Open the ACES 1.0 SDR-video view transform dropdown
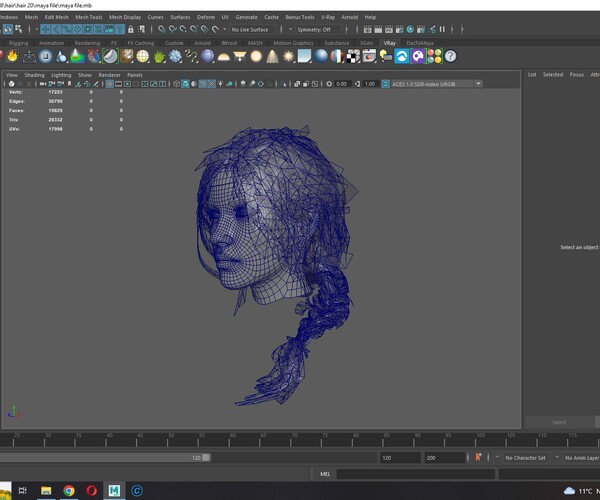This screenshot has width=600, height=500. (x=436, y=84)
